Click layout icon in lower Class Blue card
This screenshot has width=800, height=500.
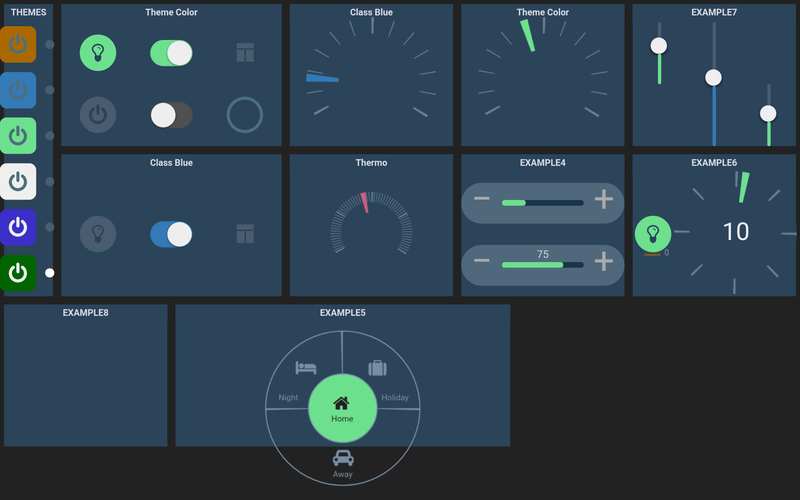[x=245, y=234]
